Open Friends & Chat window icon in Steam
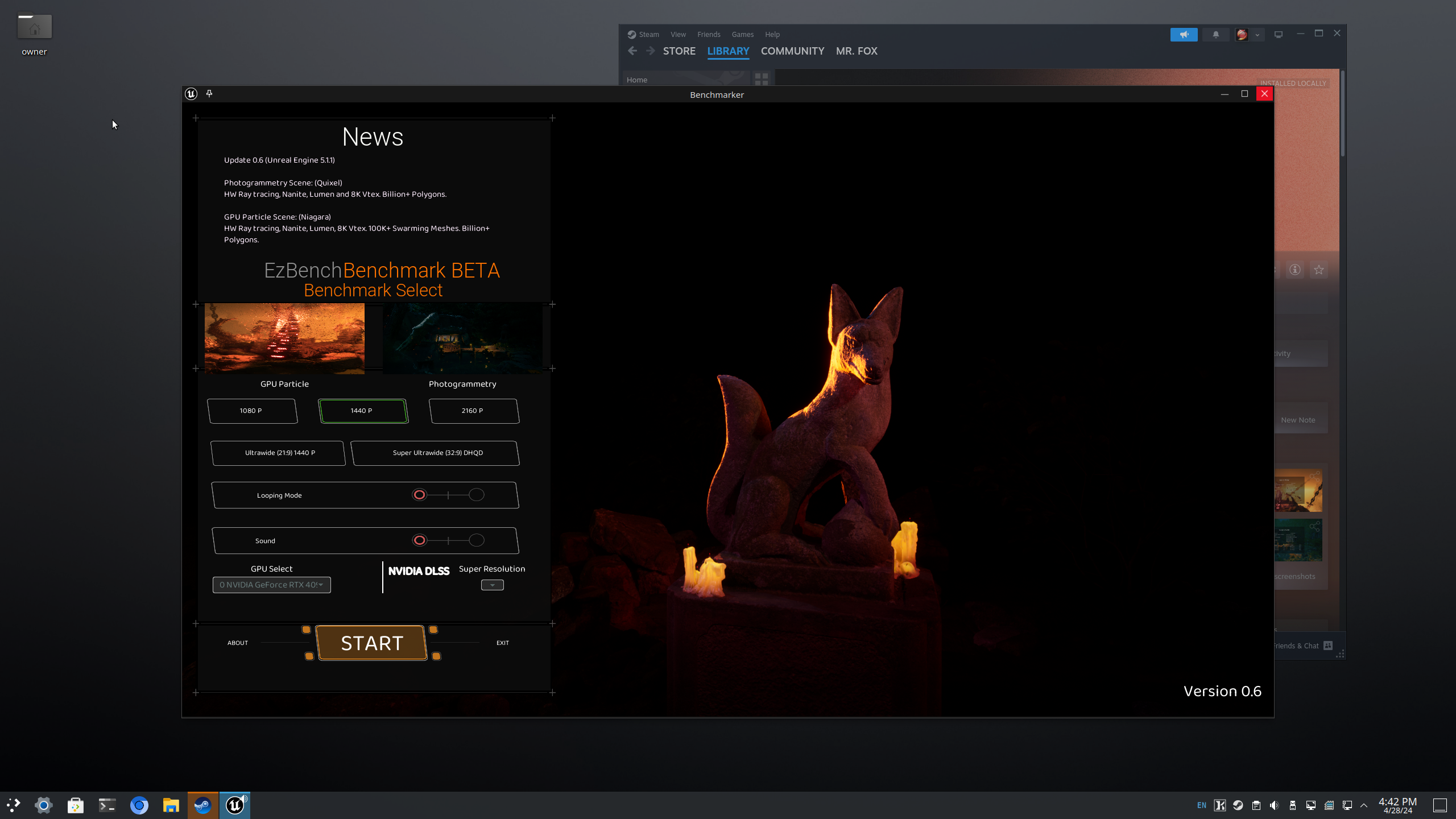 pyautogui.click(x=1328, y=646)
